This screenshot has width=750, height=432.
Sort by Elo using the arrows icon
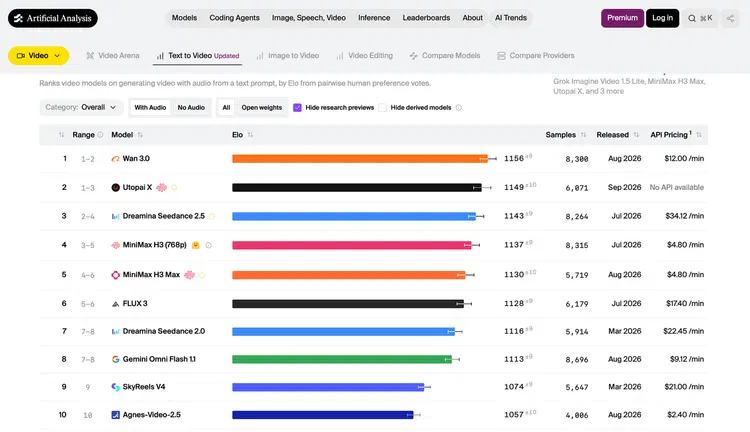coord(250,135)
